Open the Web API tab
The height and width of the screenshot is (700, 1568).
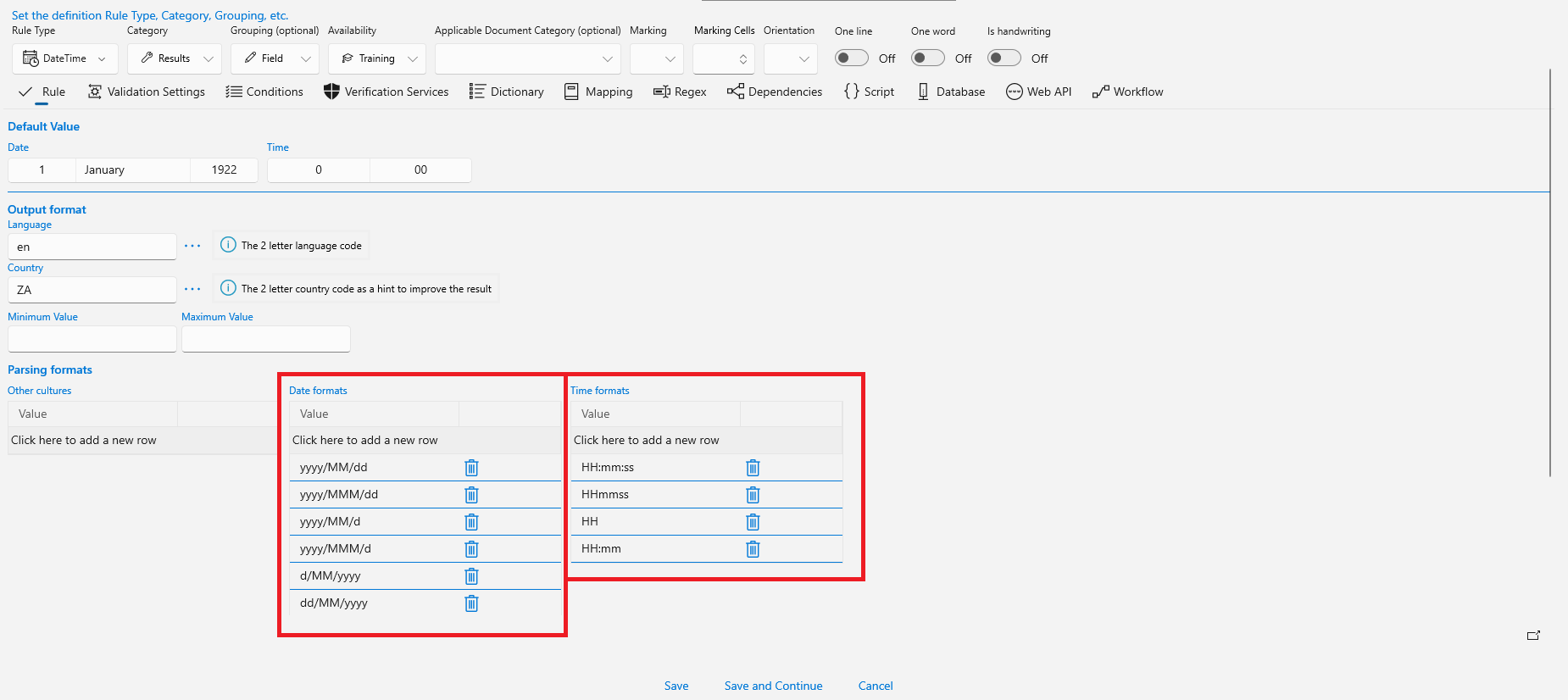(x=1039, y=92)
